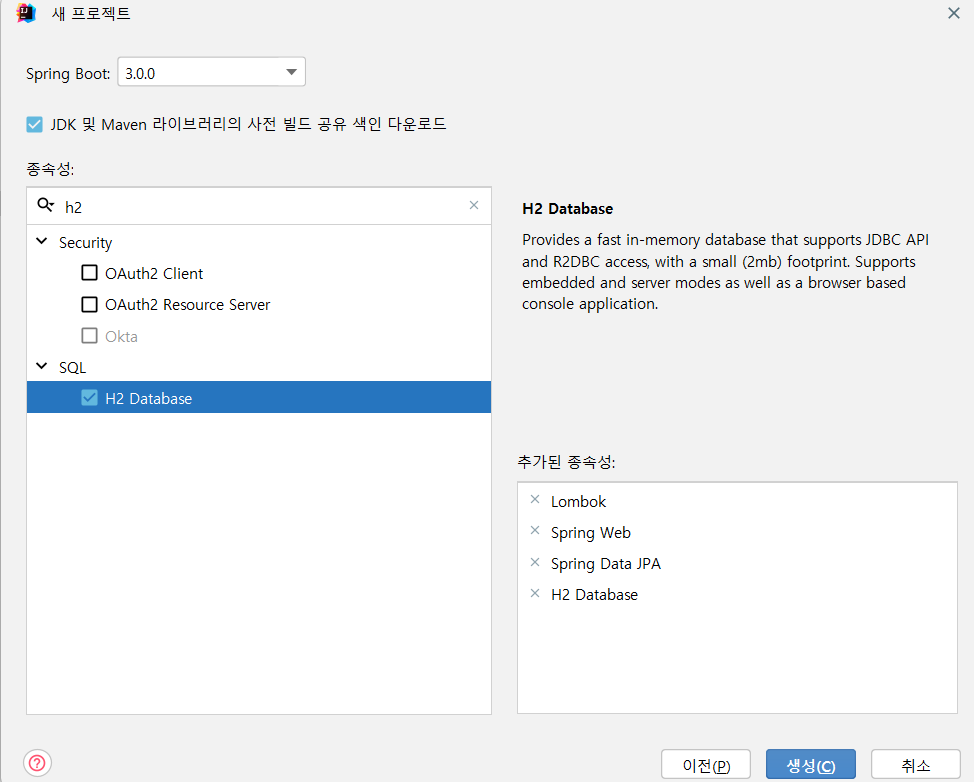Uncheck the H2 Database checkbox
This screenshot has height=782, width=974.
[x=89, y=398]
